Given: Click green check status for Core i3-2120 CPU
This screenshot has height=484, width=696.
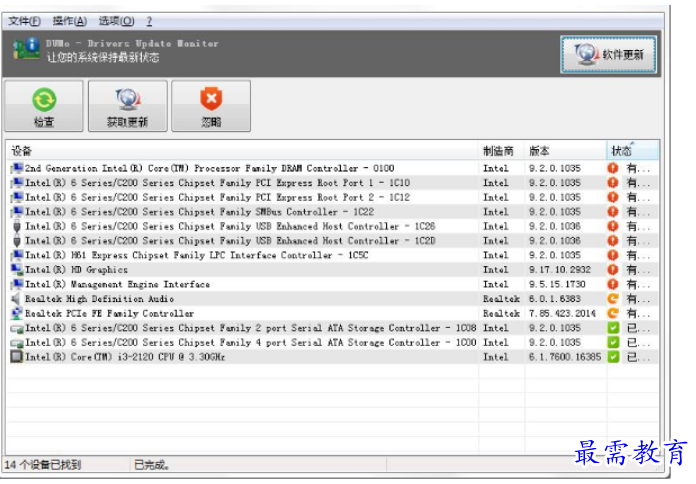Looking at the screenshot, I should (613, 357).
